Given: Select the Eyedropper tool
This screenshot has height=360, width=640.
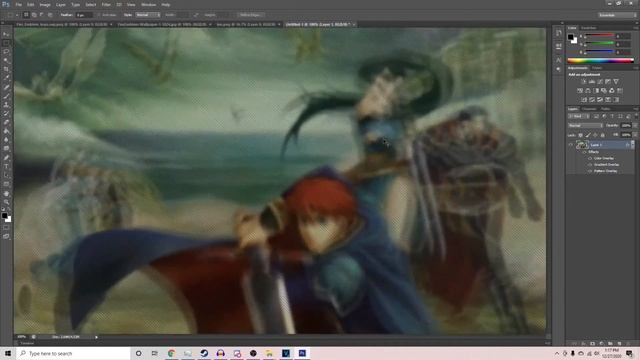Looking at the screenshot, I should [x=6, y=78].
